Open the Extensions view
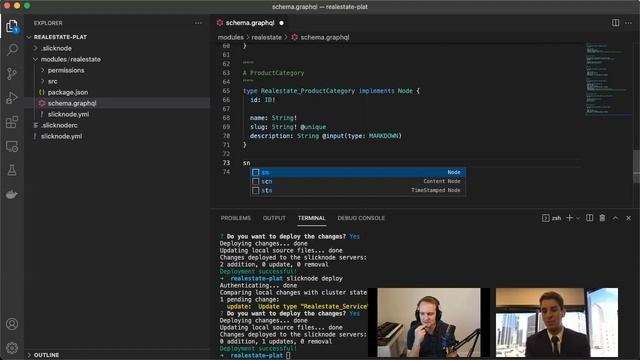The height and width of the screenshot is (360, 640). [x=12, y=122]
